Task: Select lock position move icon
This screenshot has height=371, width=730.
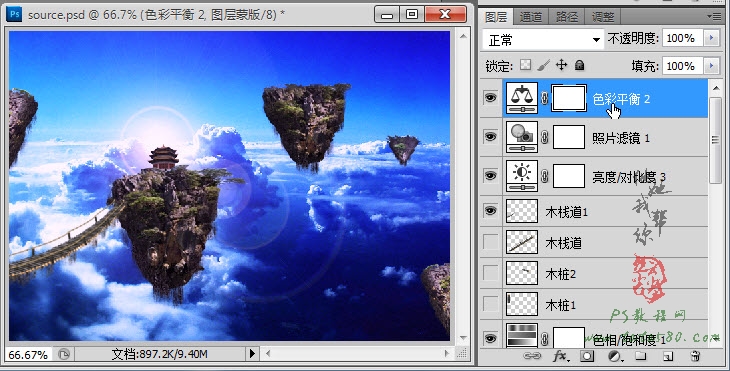Action: pyautogui.click(x=561, y=65)
